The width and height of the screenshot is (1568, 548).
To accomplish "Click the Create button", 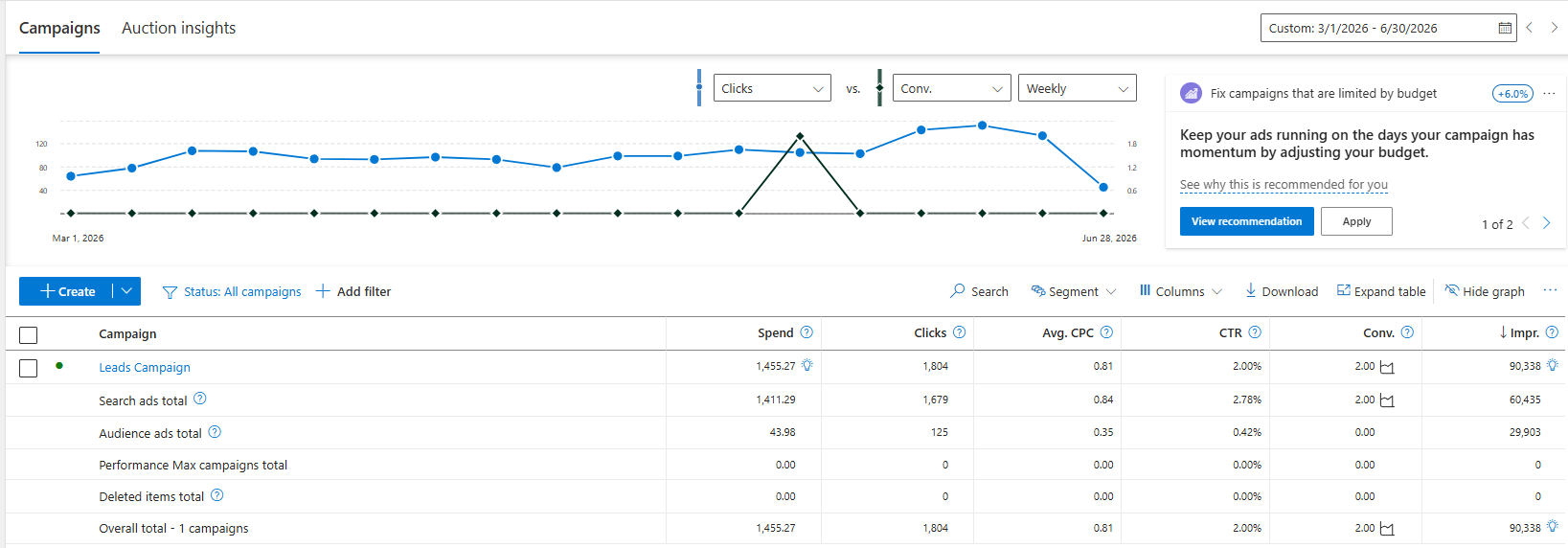I will pyautogui.click(x=66, y=291).
